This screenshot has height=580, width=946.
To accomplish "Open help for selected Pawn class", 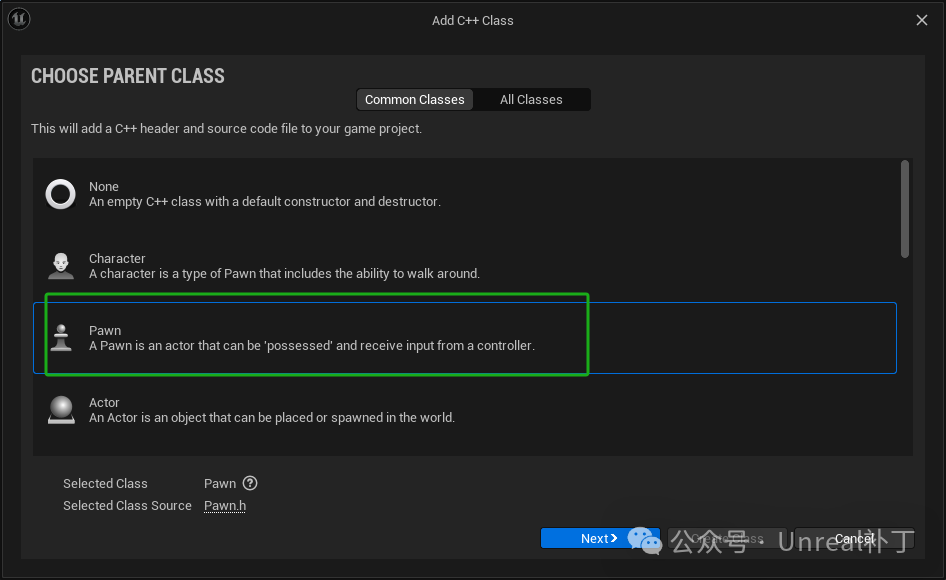I will [x=250, y=483].
